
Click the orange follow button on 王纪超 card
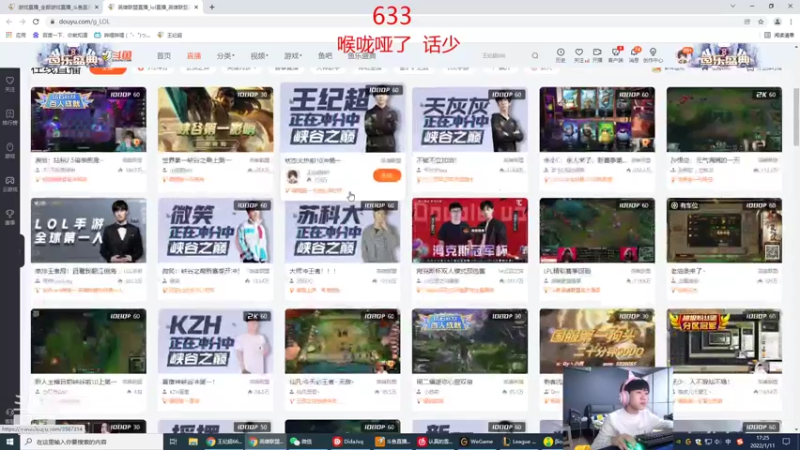click(x=387, y=176)
